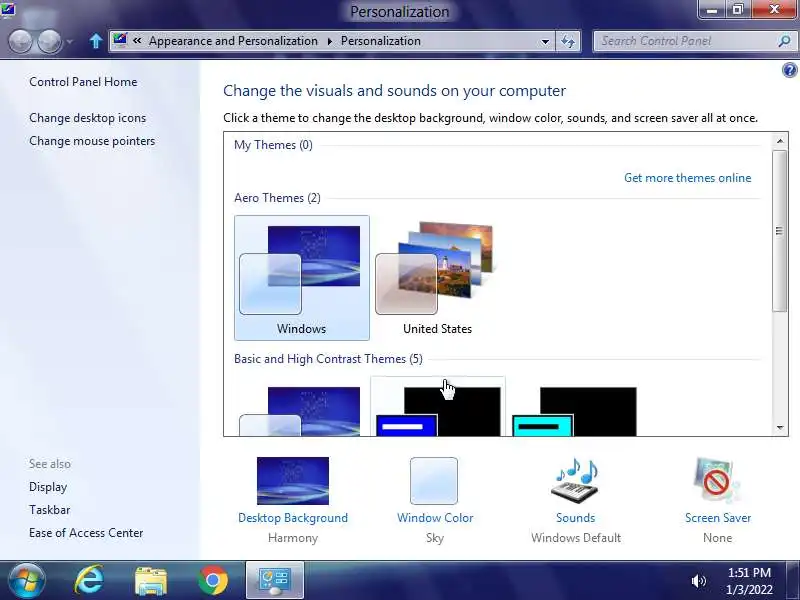800x600 pixels.
Task: Click the Forward navigation arrow button
Action: coord(49,41)
